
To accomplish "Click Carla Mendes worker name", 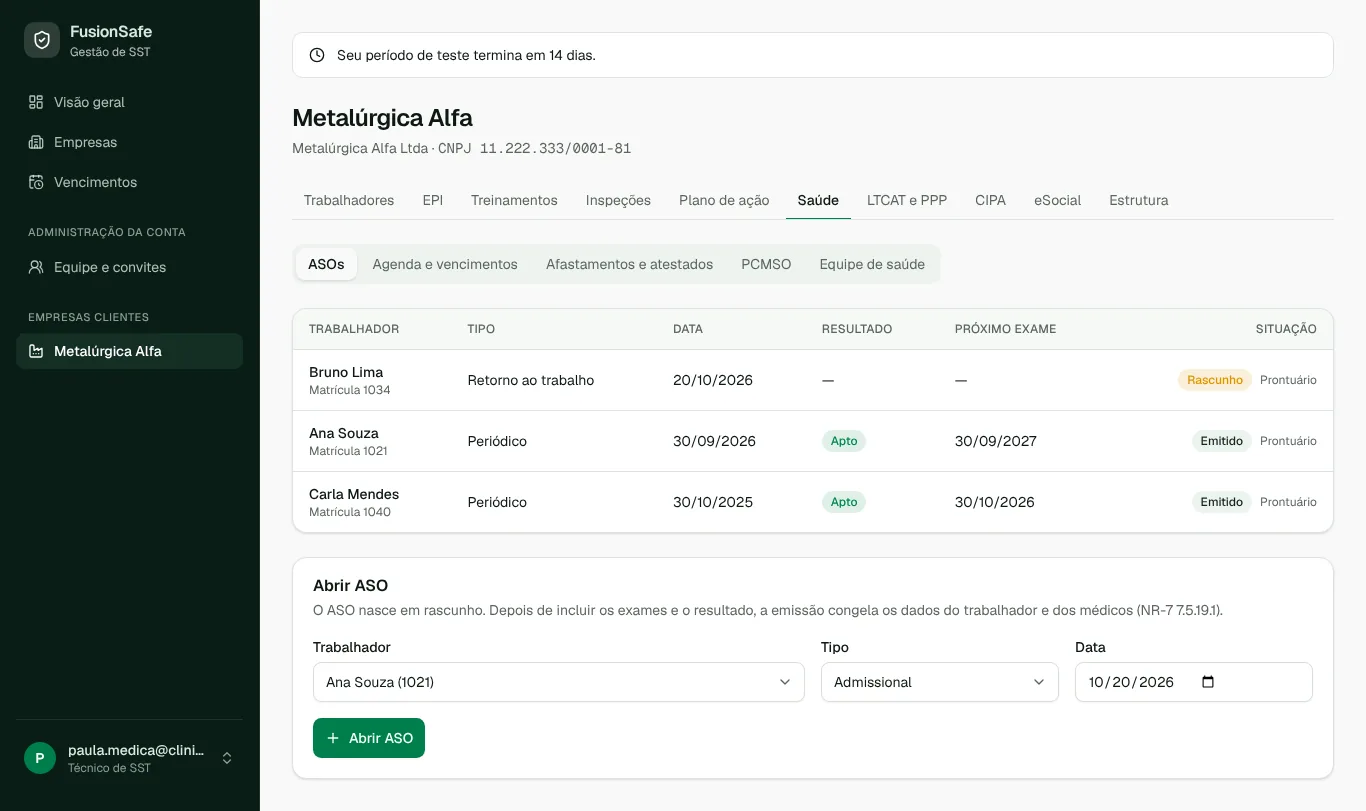I will coord(354,494).
